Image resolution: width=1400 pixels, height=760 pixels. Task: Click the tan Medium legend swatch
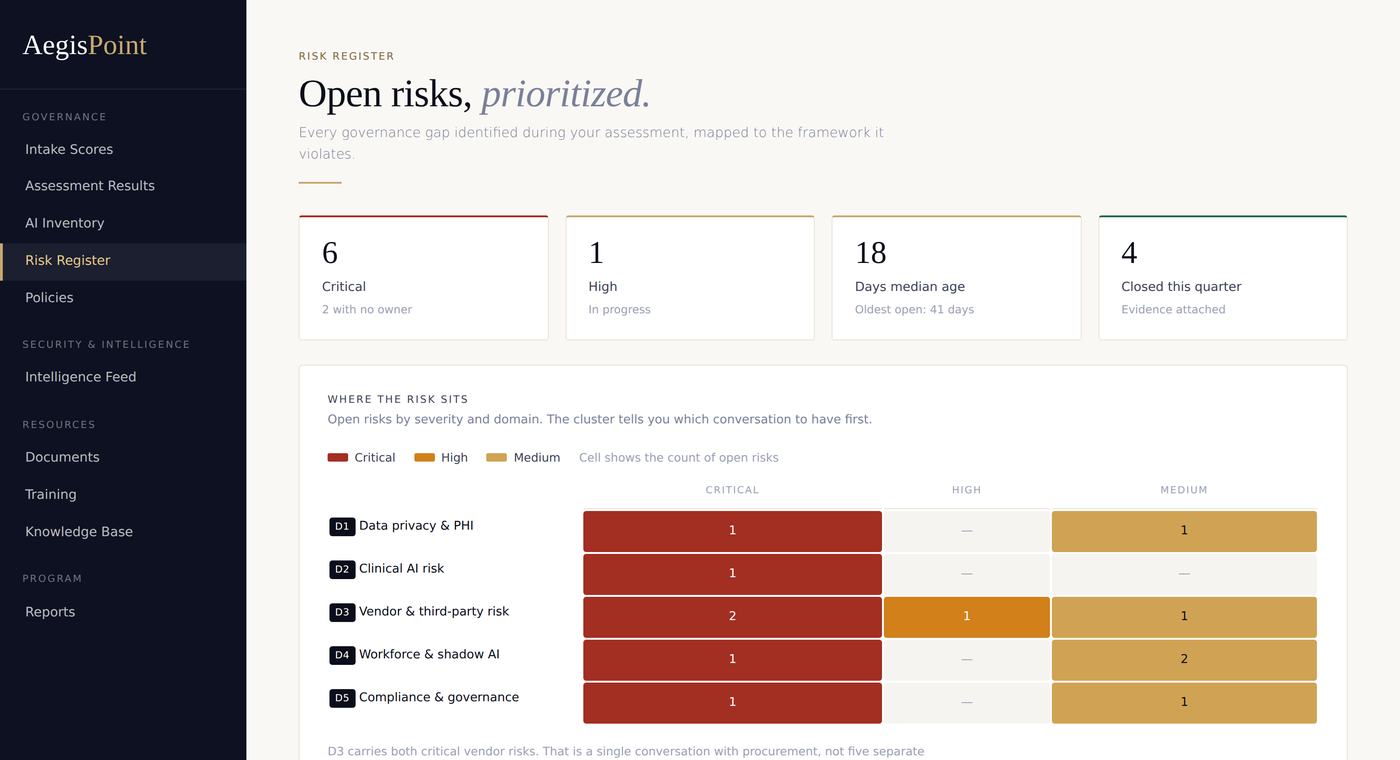pos(496,457)
